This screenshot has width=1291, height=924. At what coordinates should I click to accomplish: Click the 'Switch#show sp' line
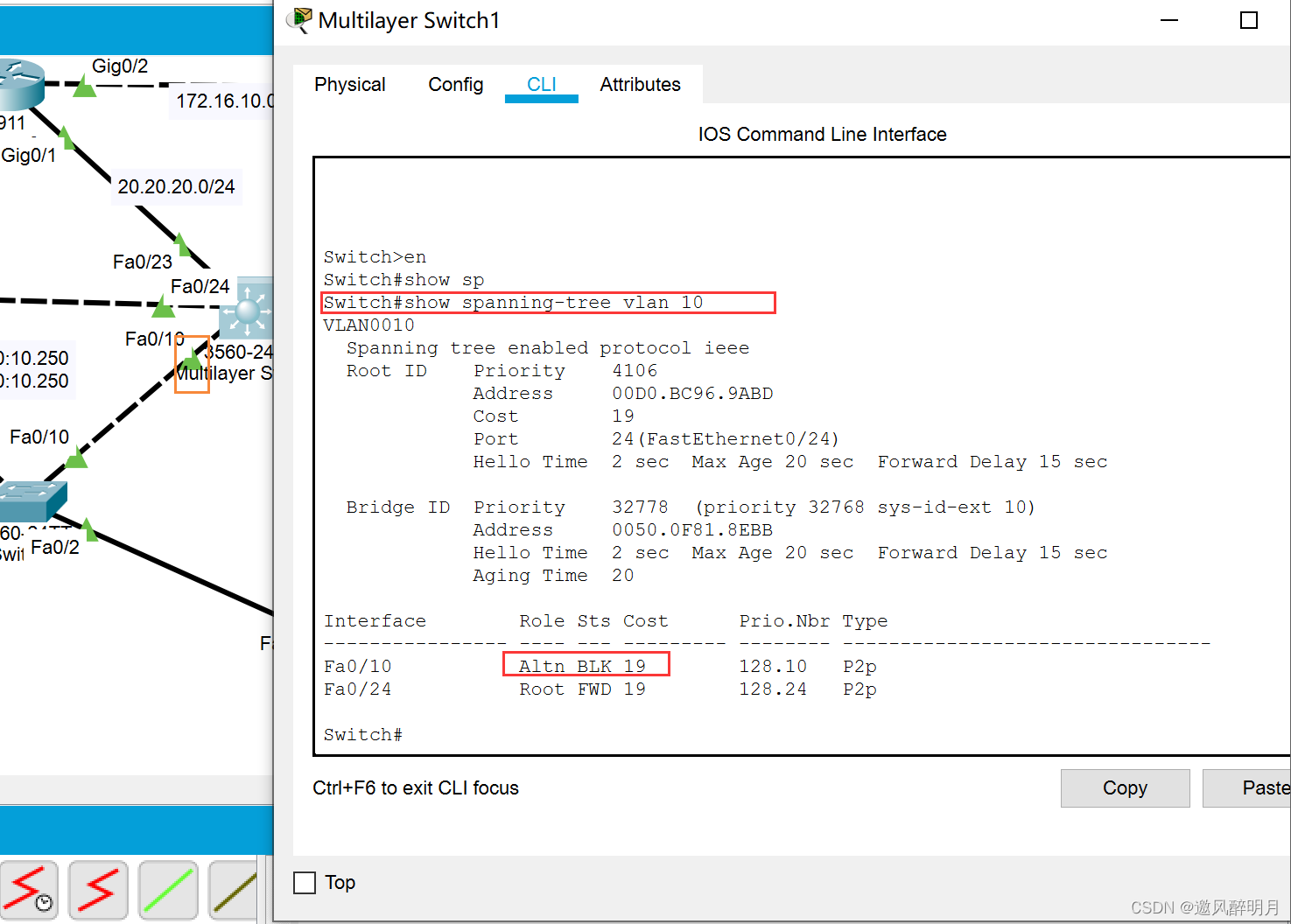[404, 280]
